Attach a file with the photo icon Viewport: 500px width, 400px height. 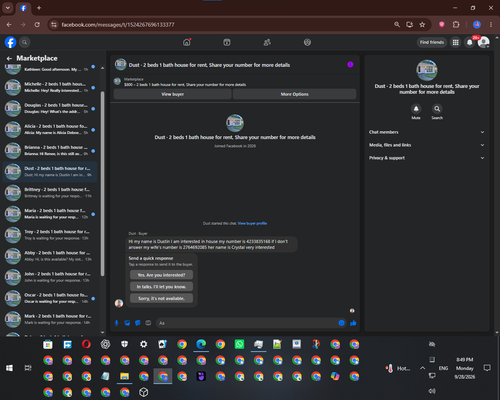(127, 323)
